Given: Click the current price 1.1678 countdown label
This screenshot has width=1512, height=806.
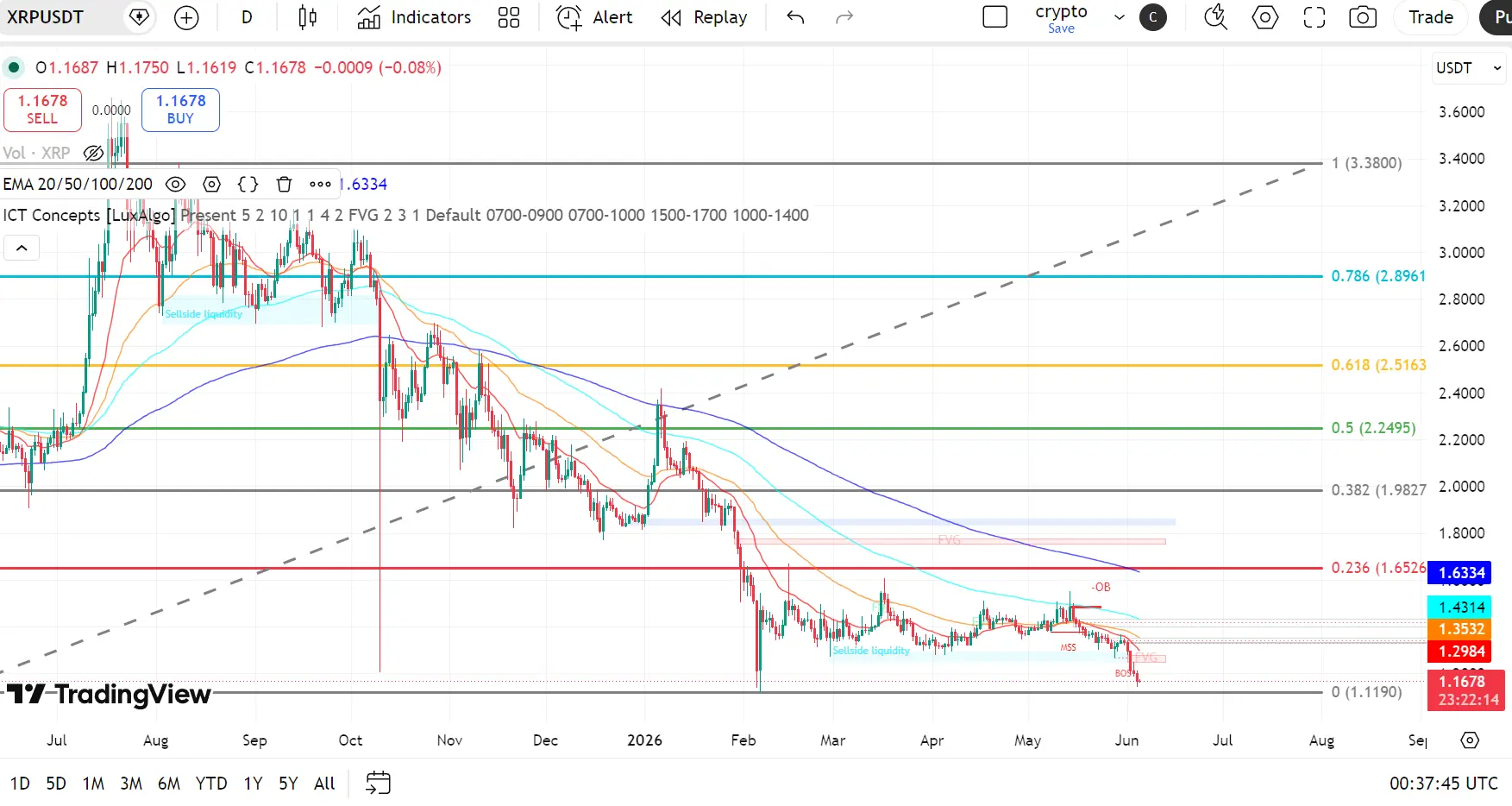Looking at the screenshot, I should 1466,690.
